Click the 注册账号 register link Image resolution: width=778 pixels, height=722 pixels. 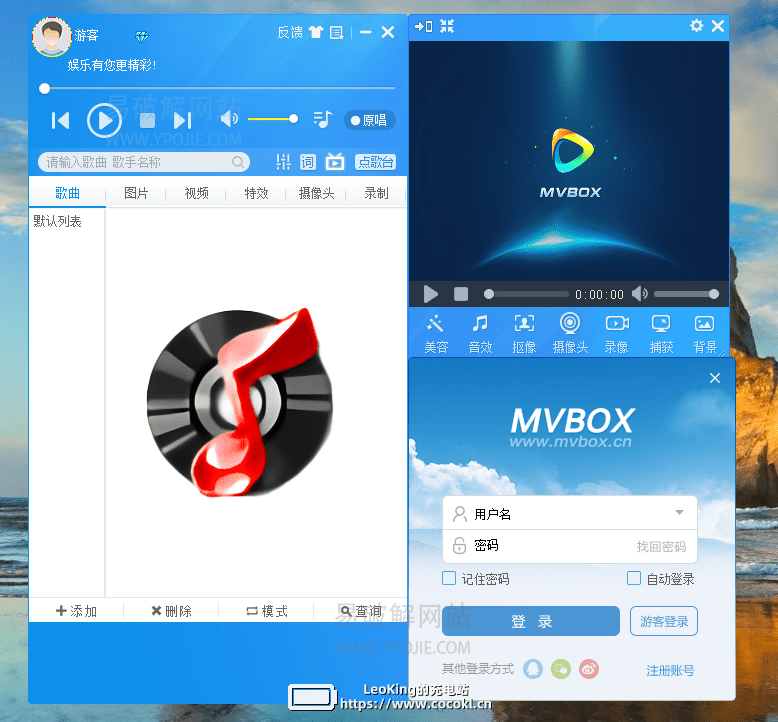coord(670,670)
